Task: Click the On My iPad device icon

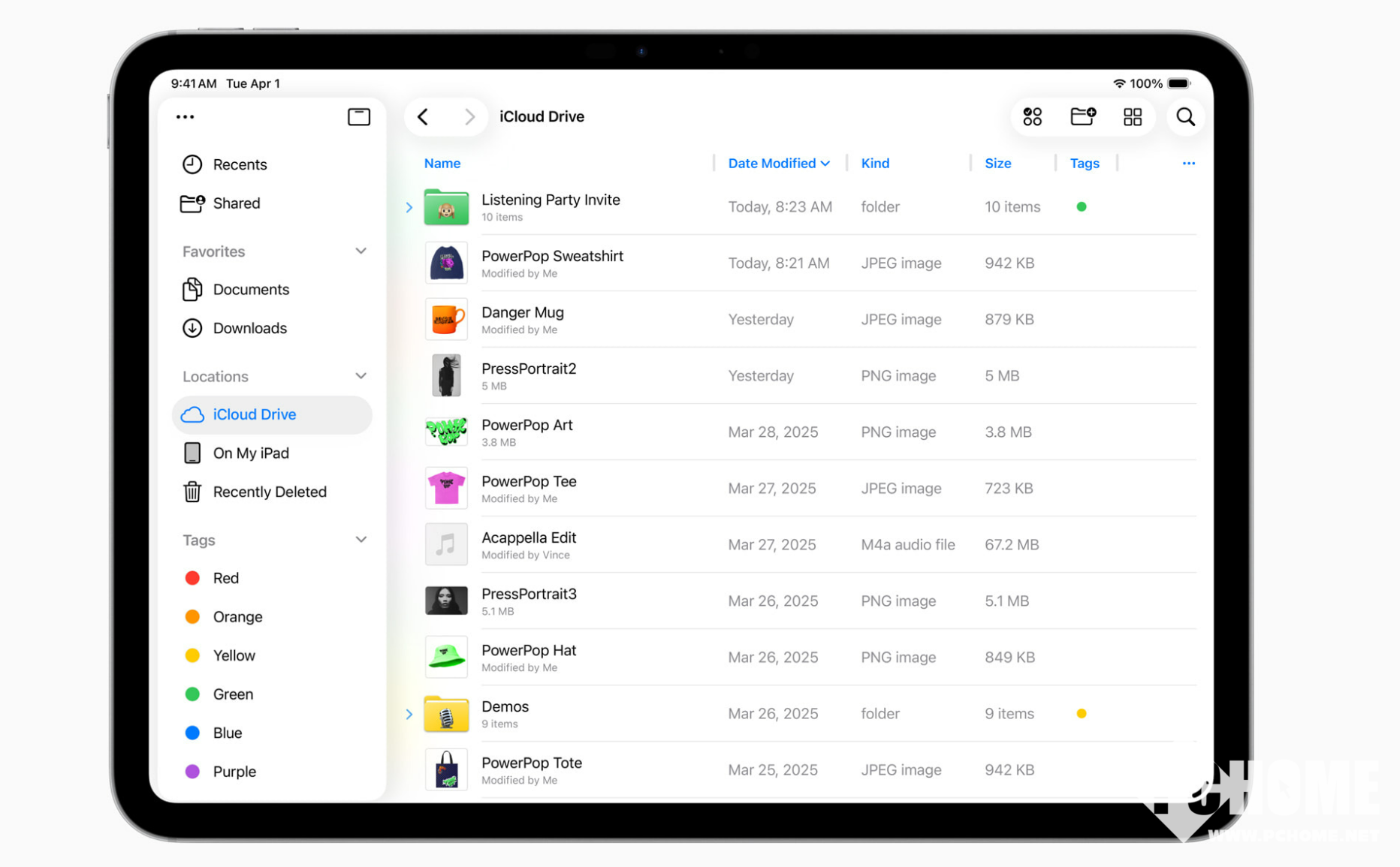Action: point(192,453)
